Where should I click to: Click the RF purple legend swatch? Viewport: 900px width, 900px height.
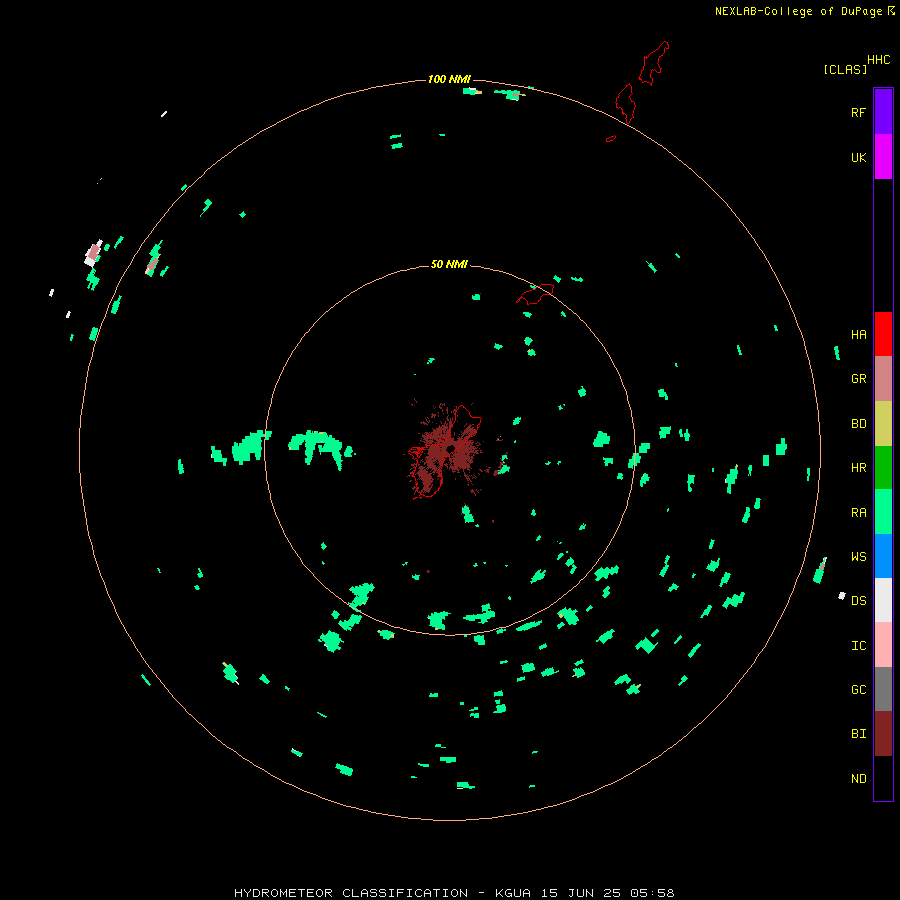pyautogui.click(x=883, y=112)
